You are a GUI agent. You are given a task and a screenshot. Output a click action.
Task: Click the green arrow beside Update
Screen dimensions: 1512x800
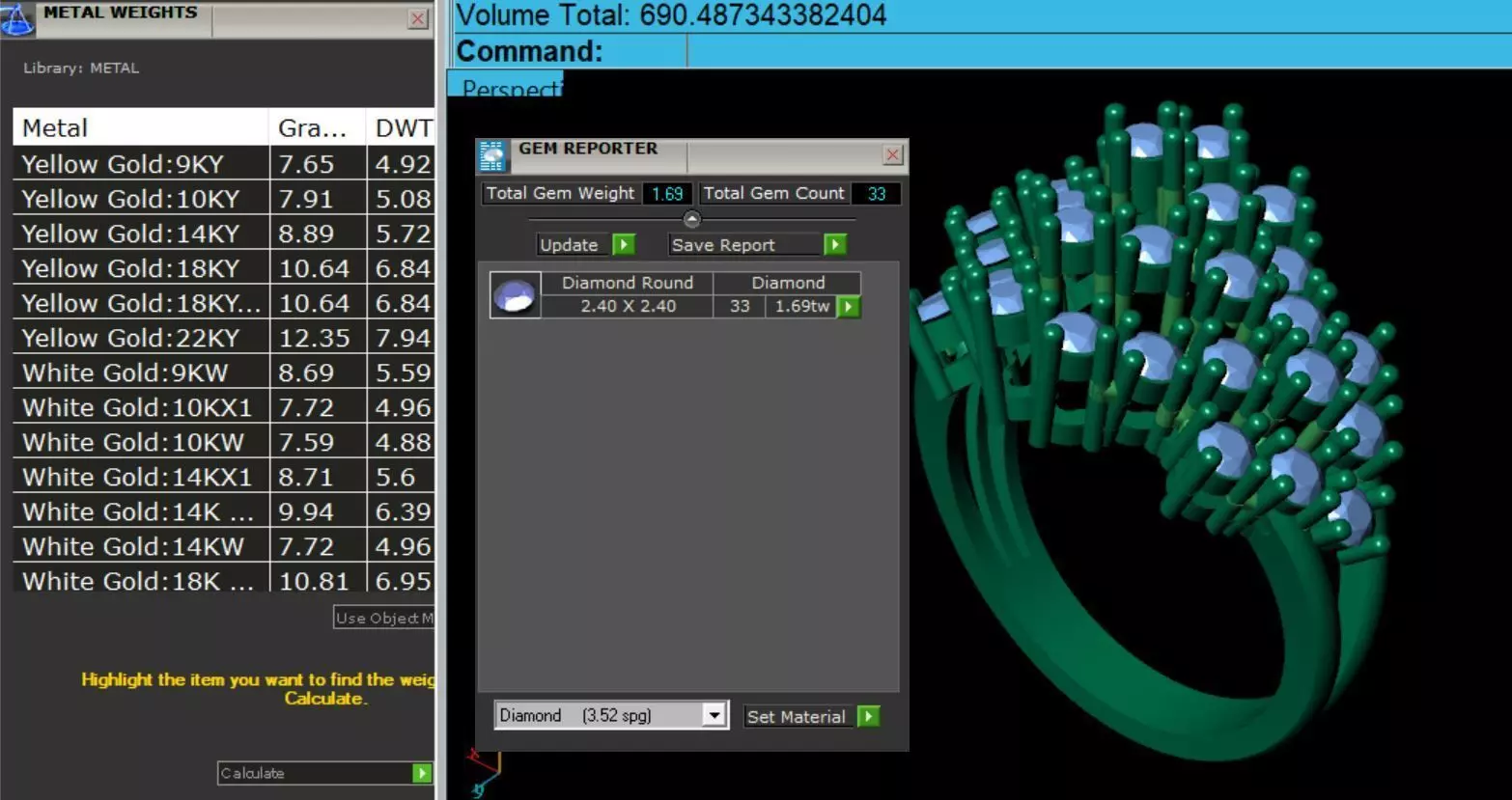624,245
